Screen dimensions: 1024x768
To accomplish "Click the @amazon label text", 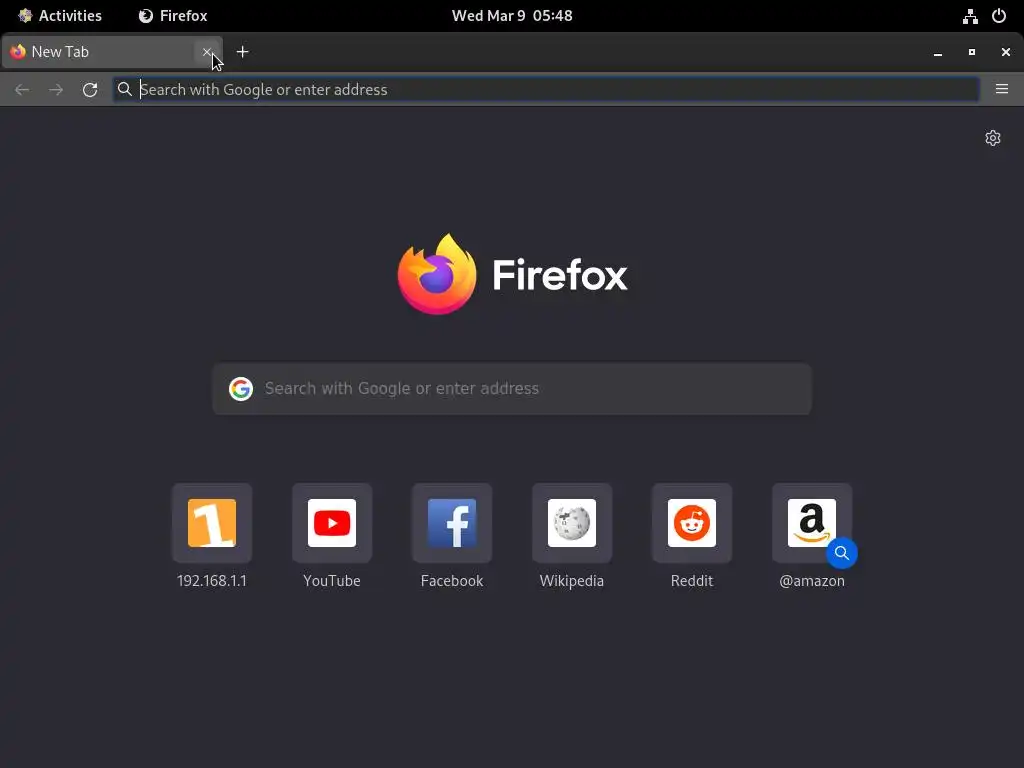I will coord(812,581).
